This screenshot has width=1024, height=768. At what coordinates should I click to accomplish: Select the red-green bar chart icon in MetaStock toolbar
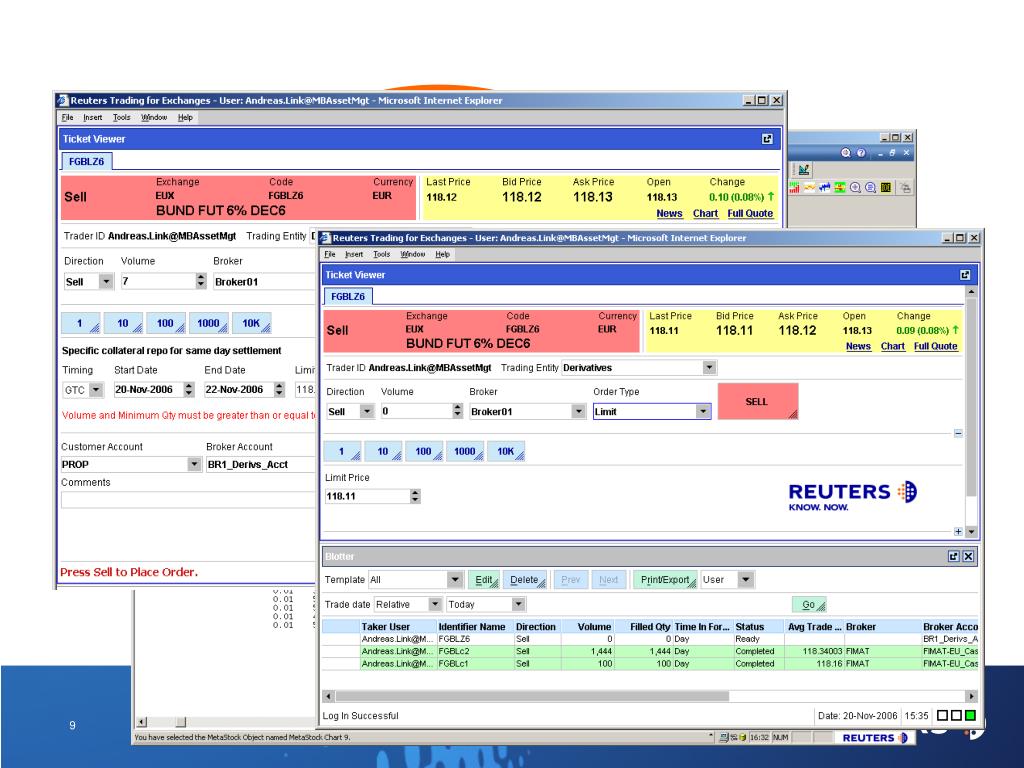[794, 188]
